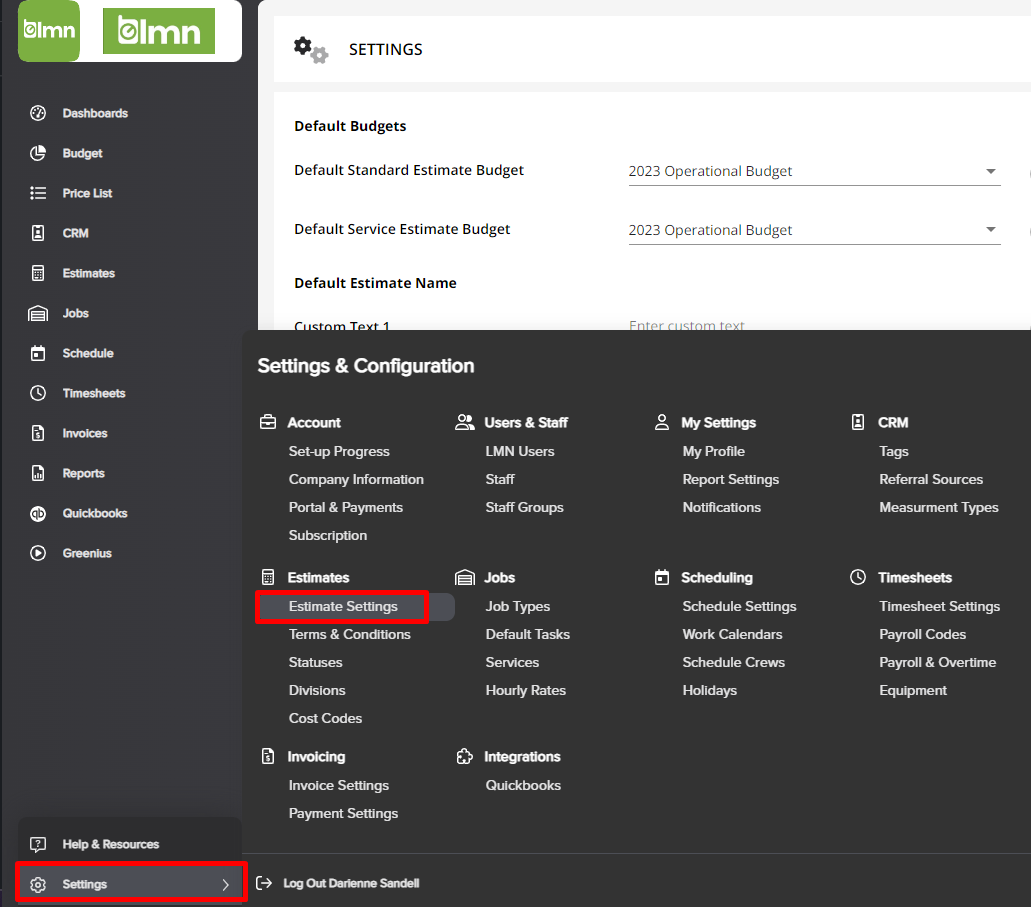1031x907 pixels.
Task: Open Job Types settings
Action: [x=517, y=606]
